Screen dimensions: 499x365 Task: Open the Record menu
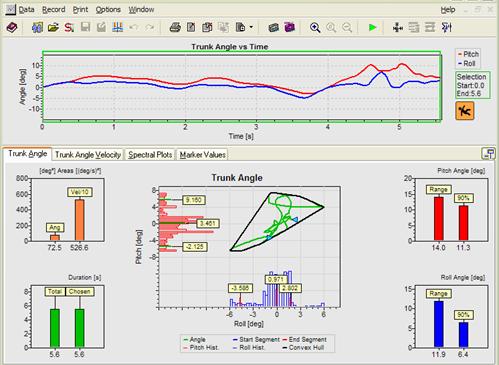pos(54,10)
